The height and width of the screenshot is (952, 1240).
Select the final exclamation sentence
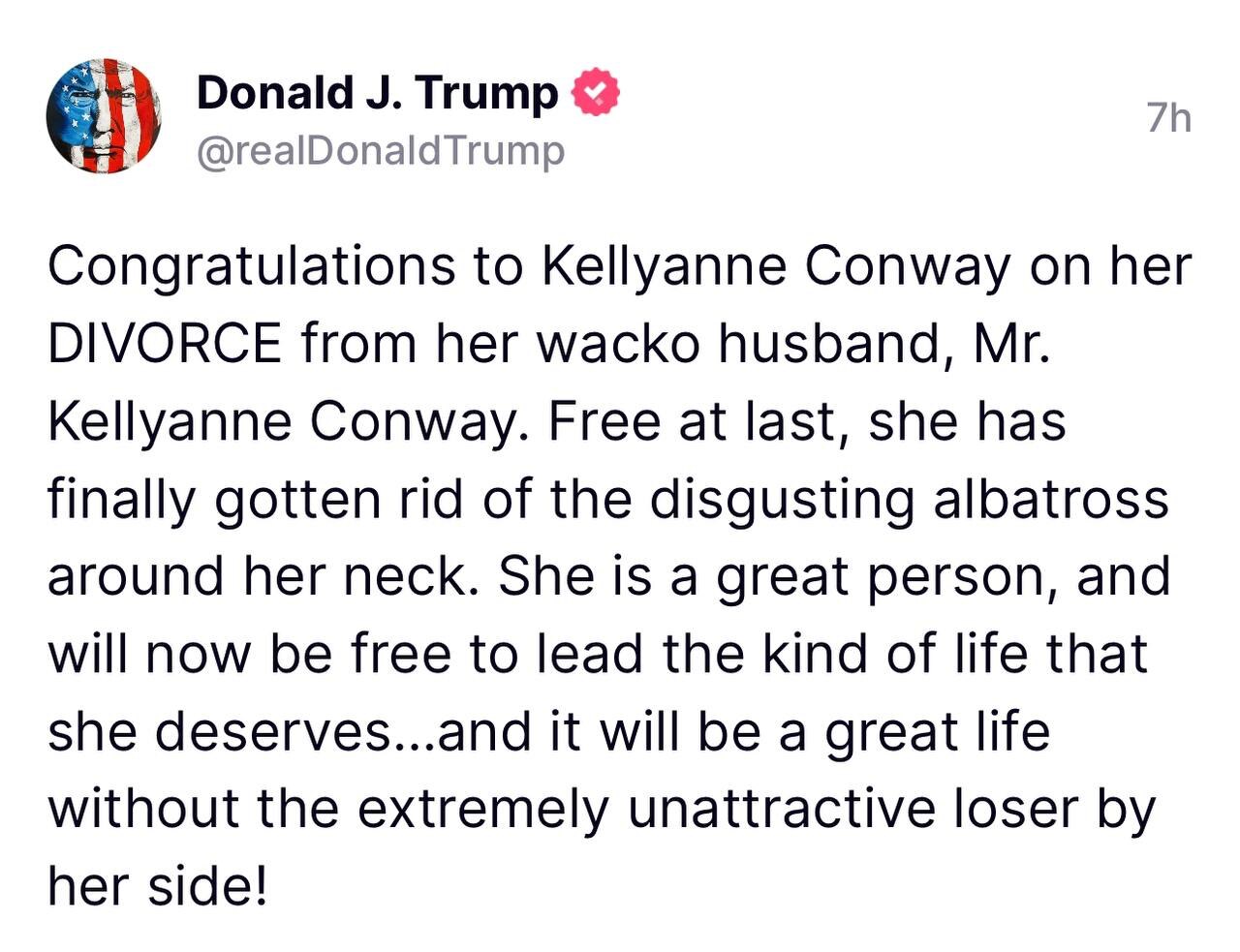[155, 884]
